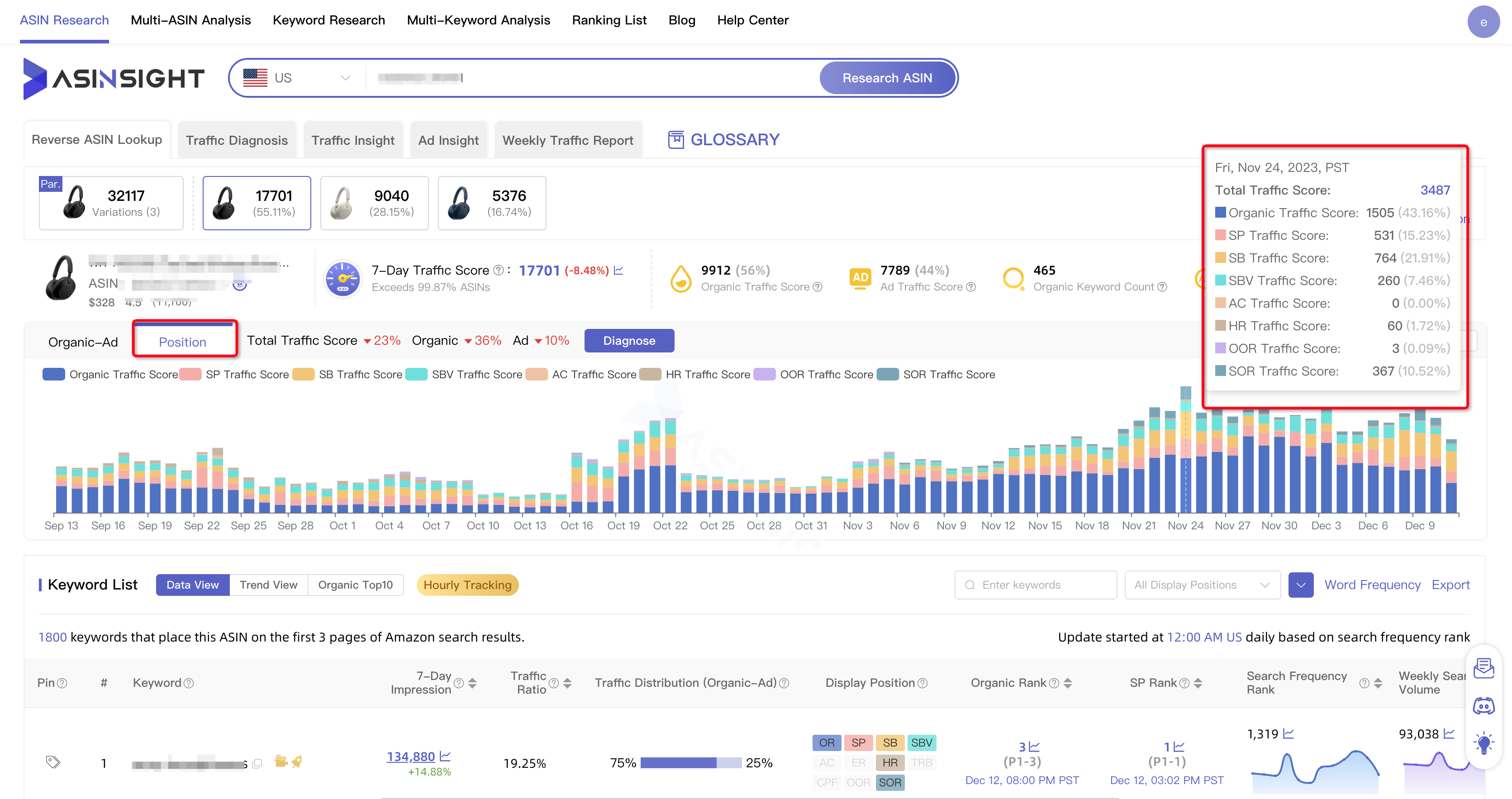Open Organic Rank 3 trend chart icon
Screen dimensions: 1512x799
pyautogui.click(x=1034, y=747)
